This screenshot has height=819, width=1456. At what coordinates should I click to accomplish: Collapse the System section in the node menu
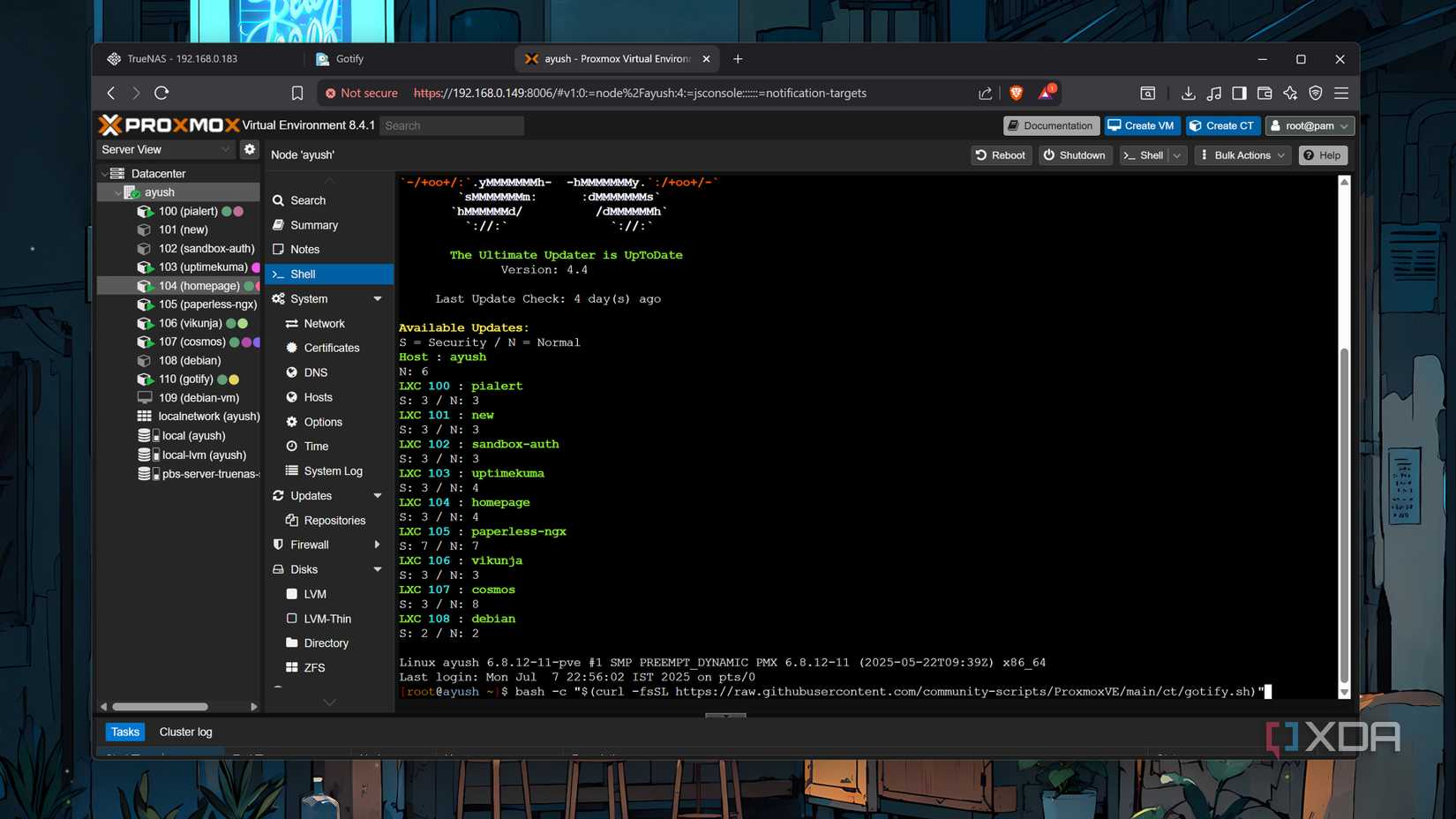pos(378,298)
